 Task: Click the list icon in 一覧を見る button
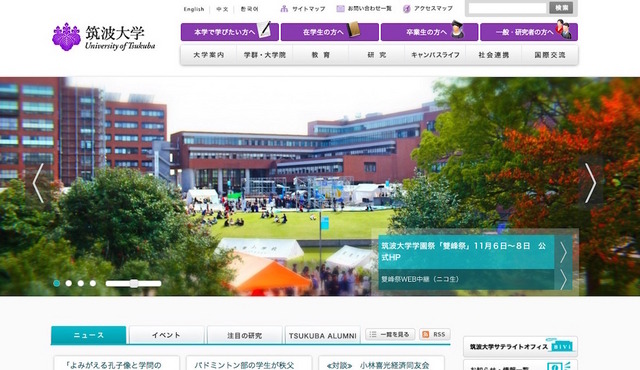click(373, 335)
